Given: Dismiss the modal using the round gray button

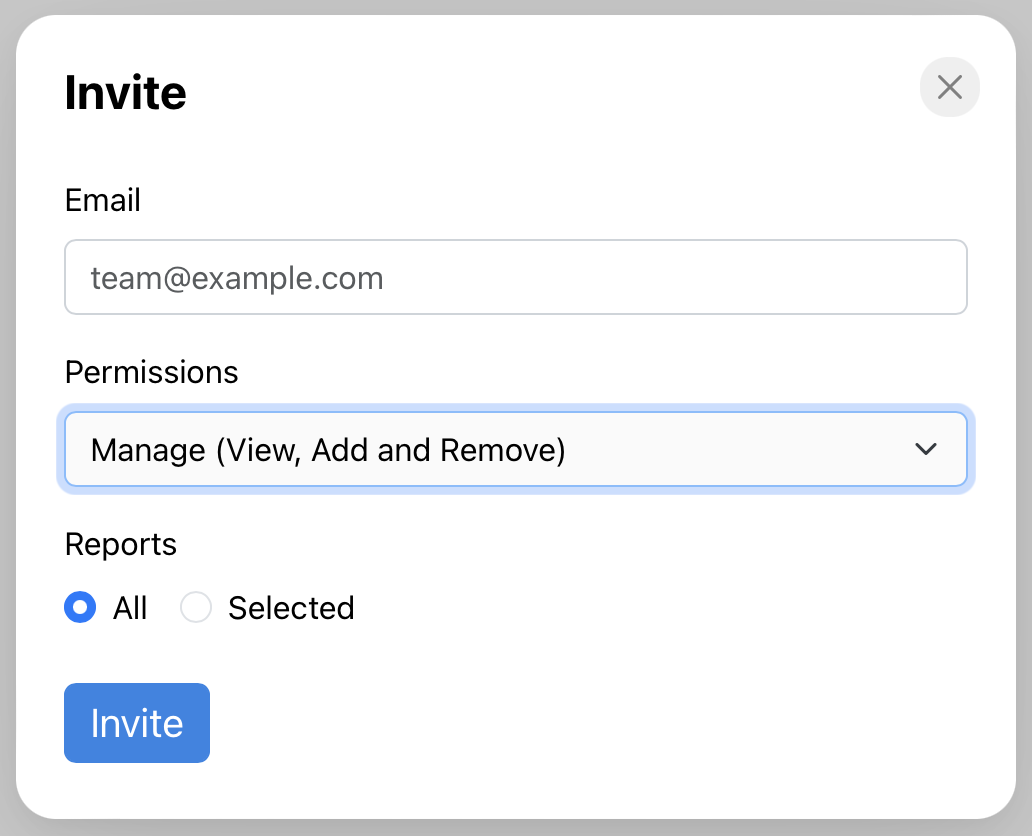Looking at the screenshot, I should tap(949, 87).
